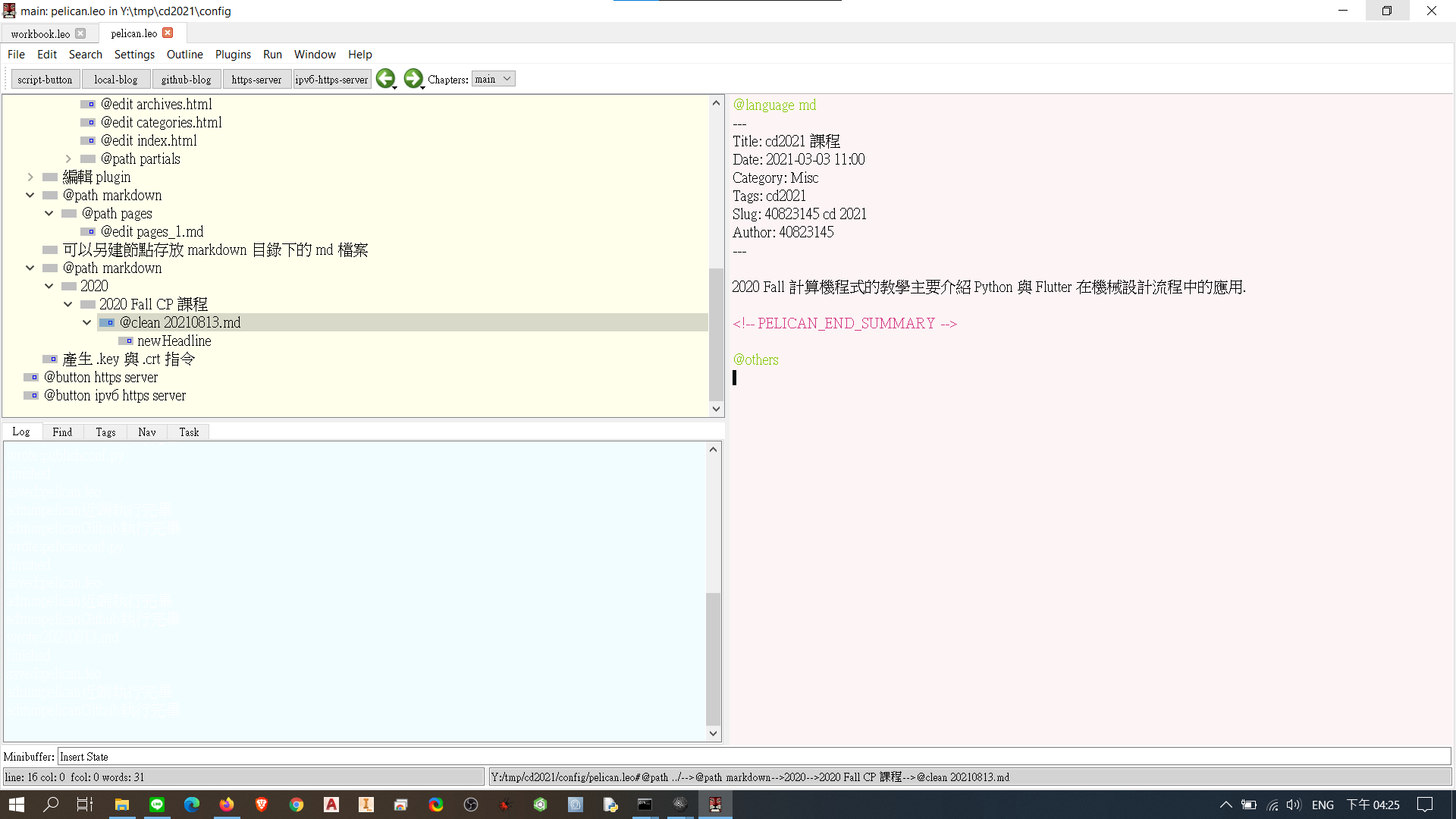1456x819 pixels.
Task: Close the pelican.leo tab with red X
Action: click(x=168, y=33)
